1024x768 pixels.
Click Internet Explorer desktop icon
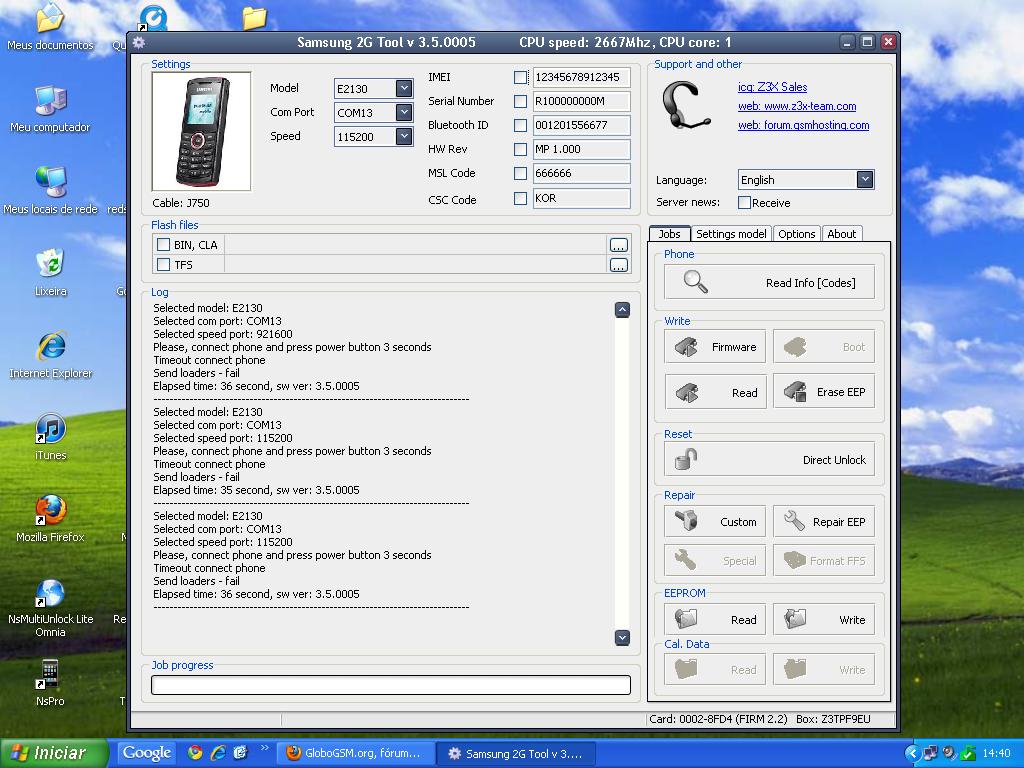click(x=50, y=356)
